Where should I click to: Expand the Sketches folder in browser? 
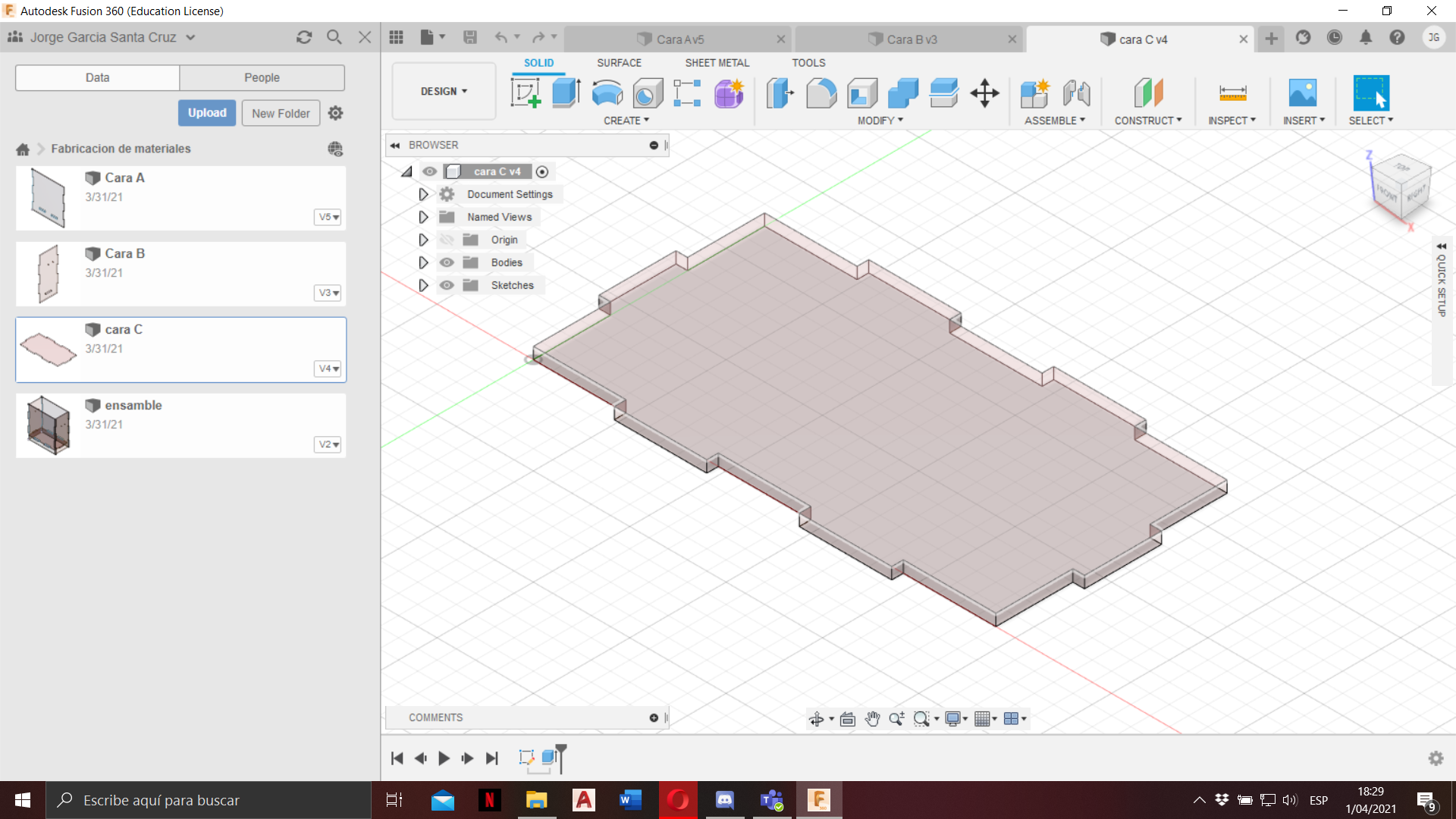pos(422,284)
